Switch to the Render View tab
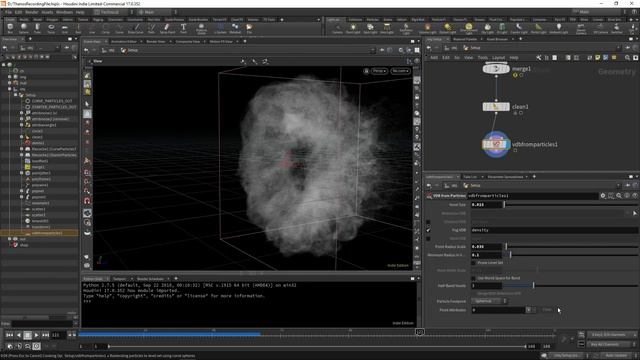 [x=156, y=42]
